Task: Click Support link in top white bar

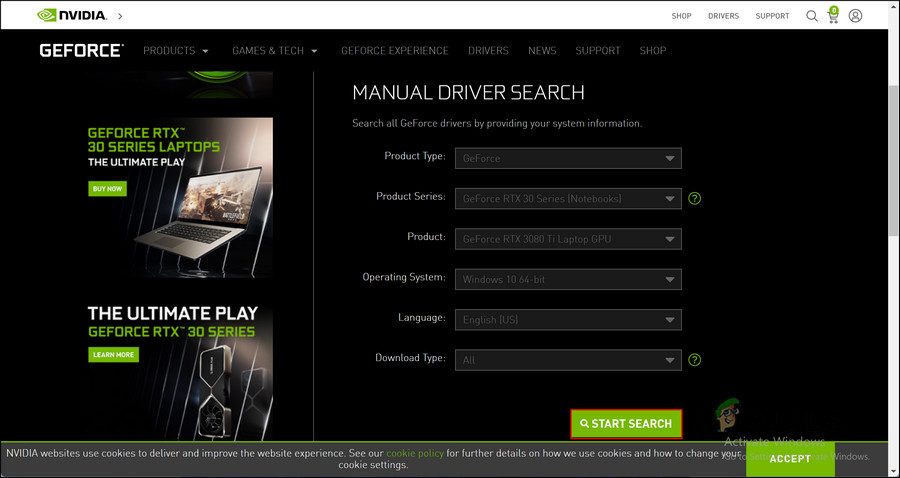Action: tap(773, 16)
